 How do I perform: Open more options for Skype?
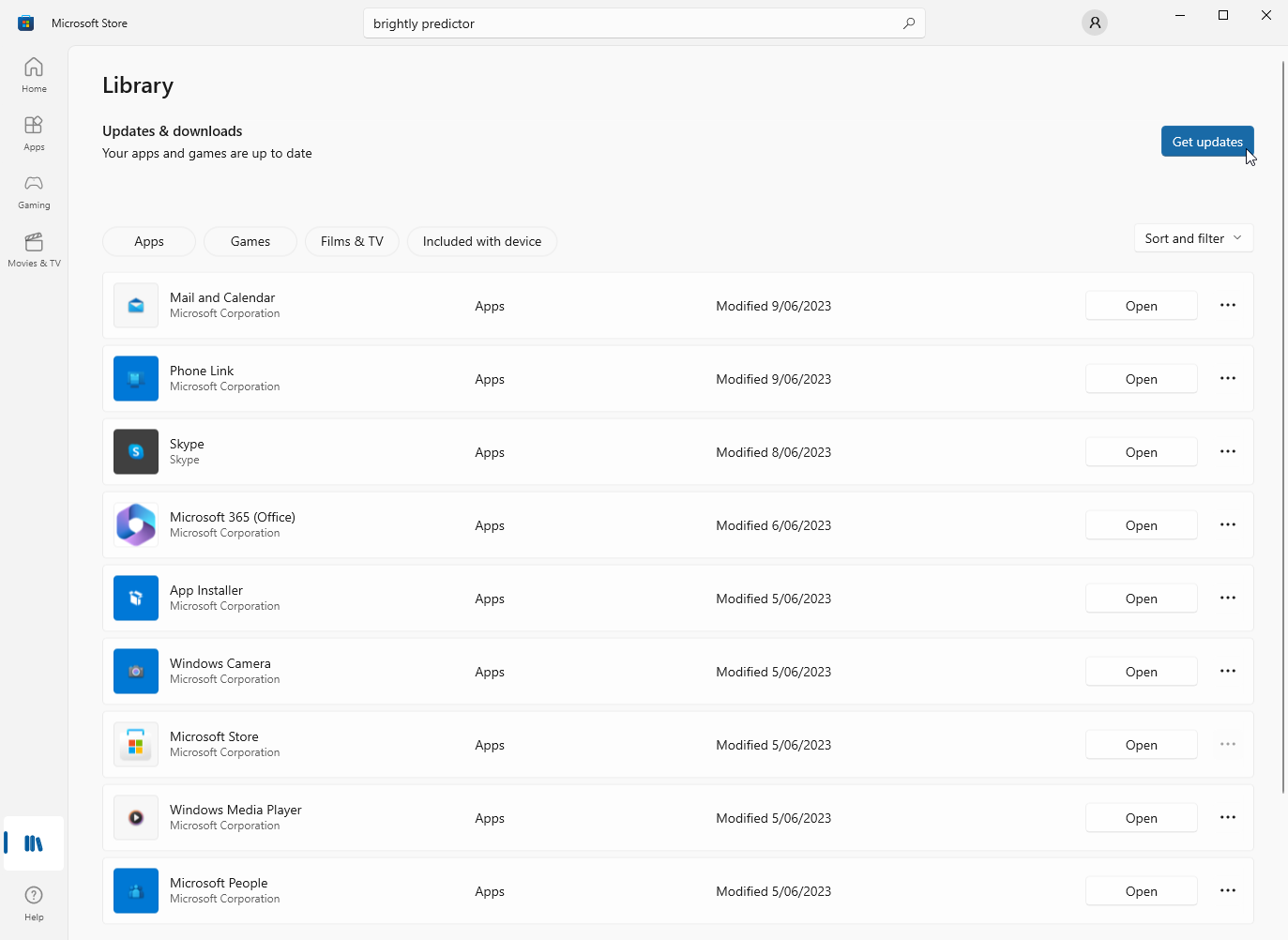click(1228, 452)
